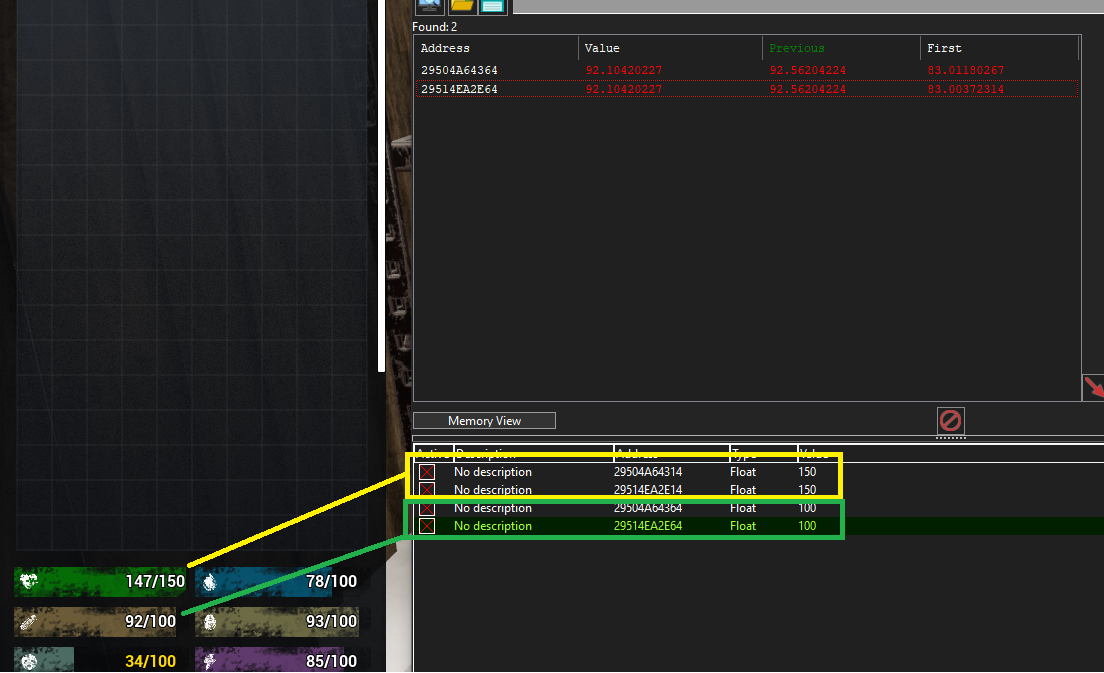1104x673 pixels.
Task: Toggle Active checkbox for address 29514EA2E14
Action: pyautogui.click(x=427, y=489)
